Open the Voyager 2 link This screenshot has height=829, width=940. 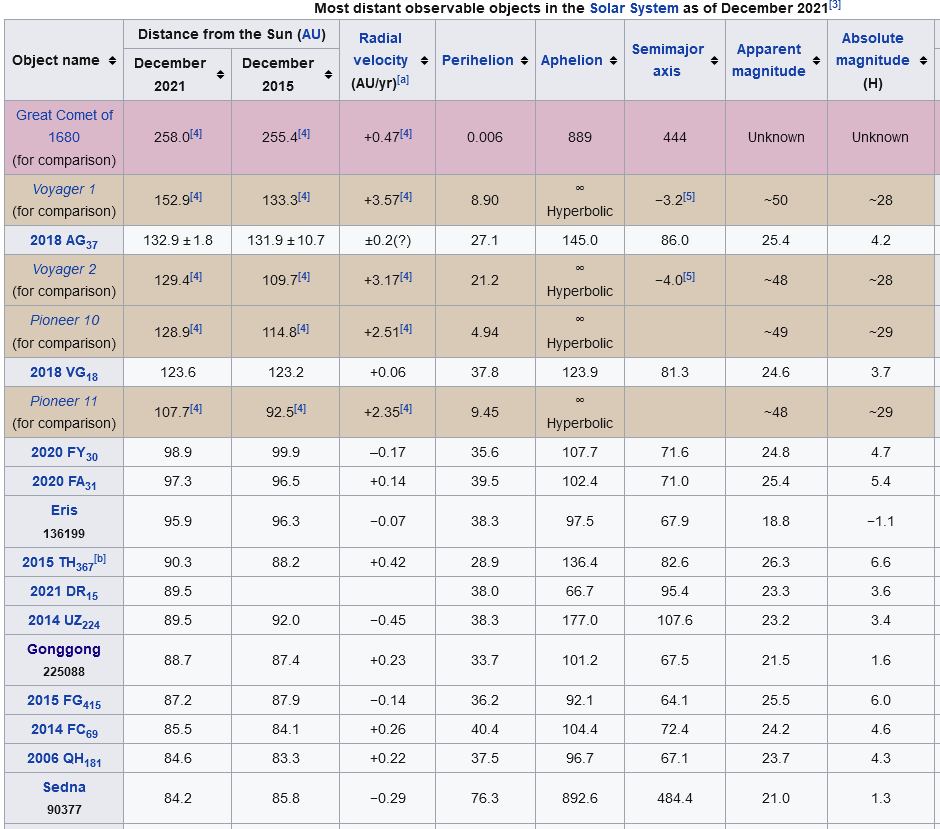[64, 269]
